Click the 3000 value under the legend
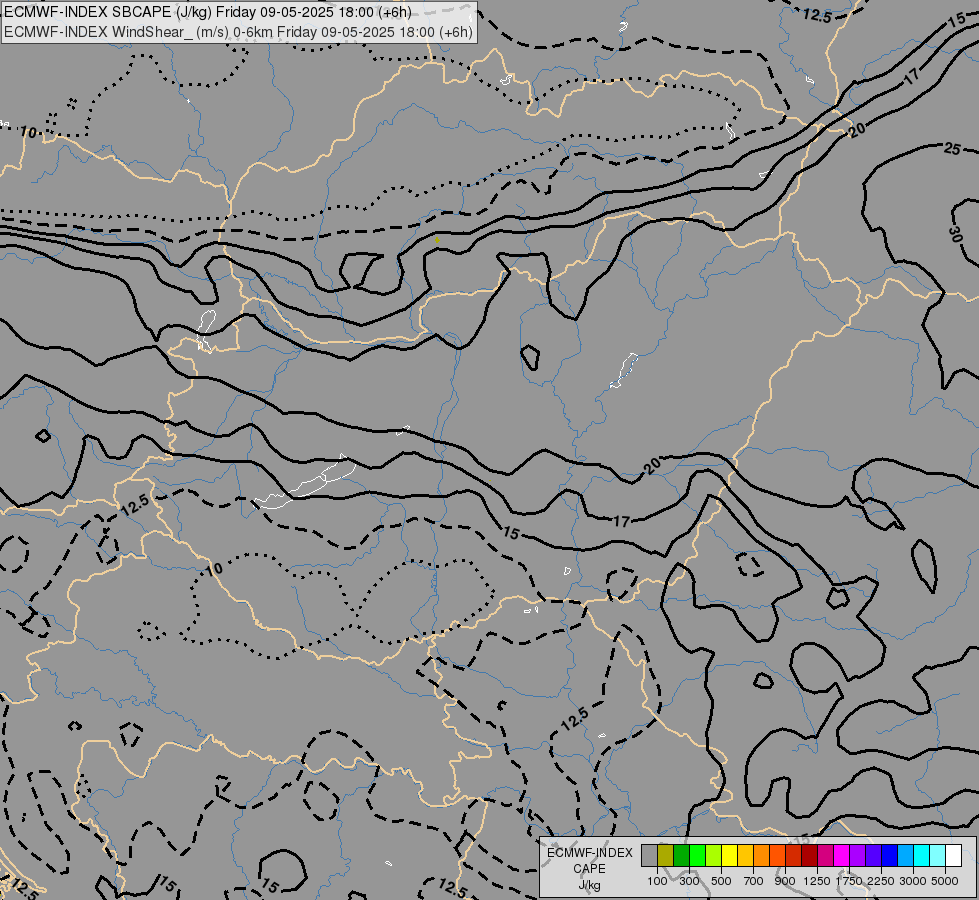The image size is (979, 900). point(913,881)
